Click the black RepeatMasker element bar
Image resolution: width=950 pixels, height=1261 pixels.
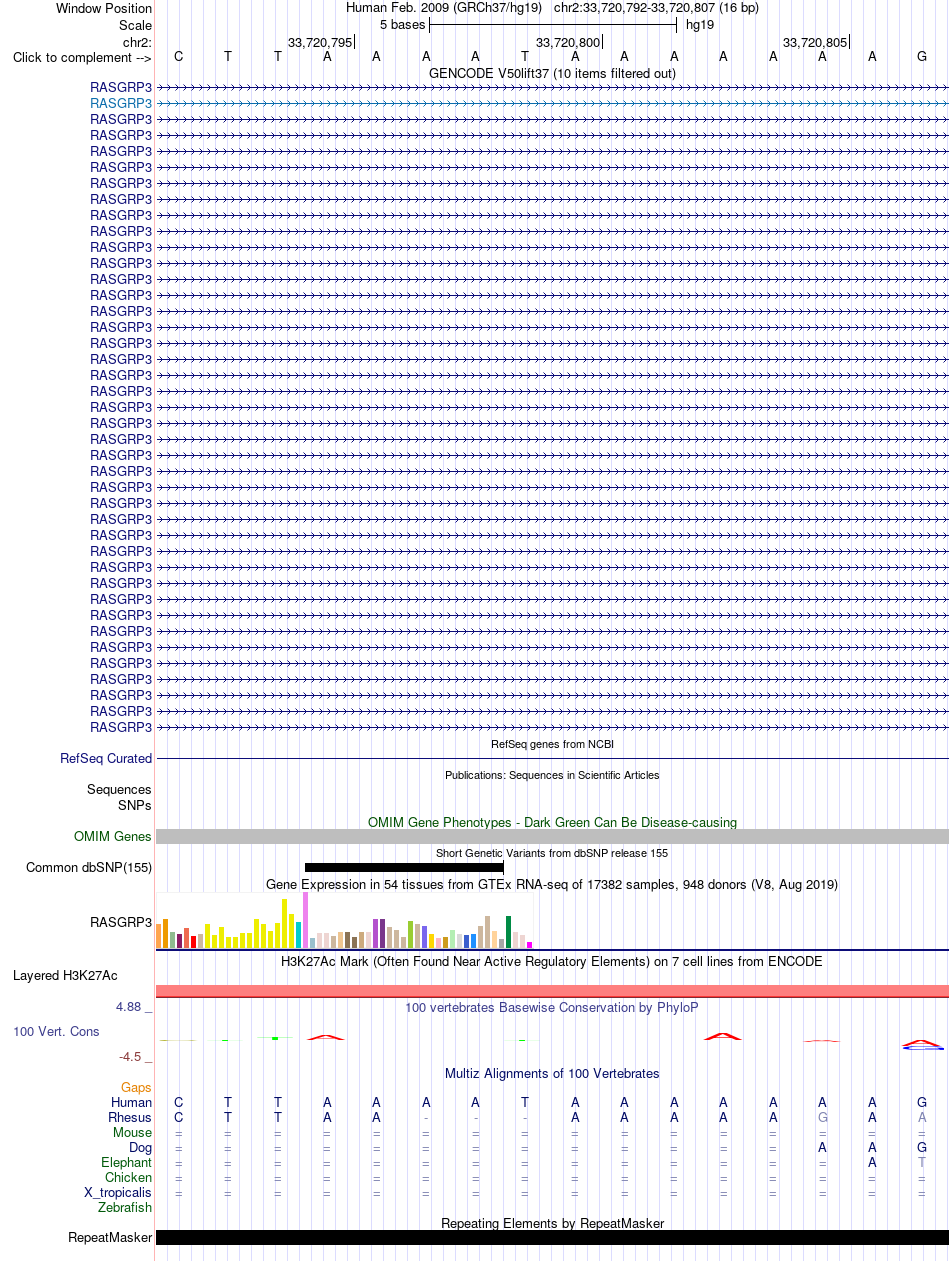(x=552, y=1237)
